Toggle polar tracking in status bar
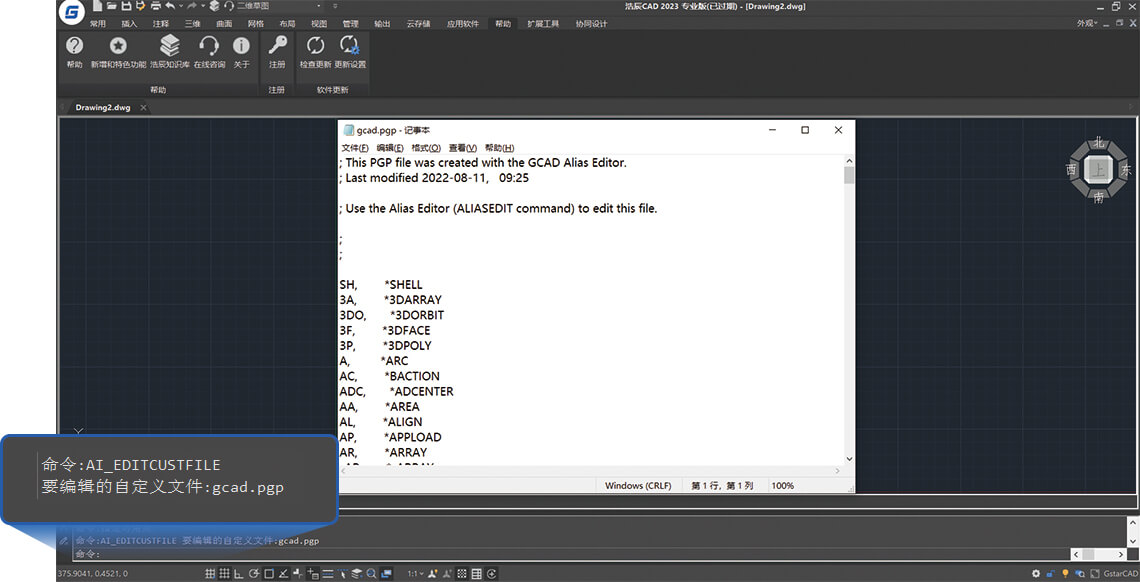The image size is (1140, 582). (x=254, y=573)
